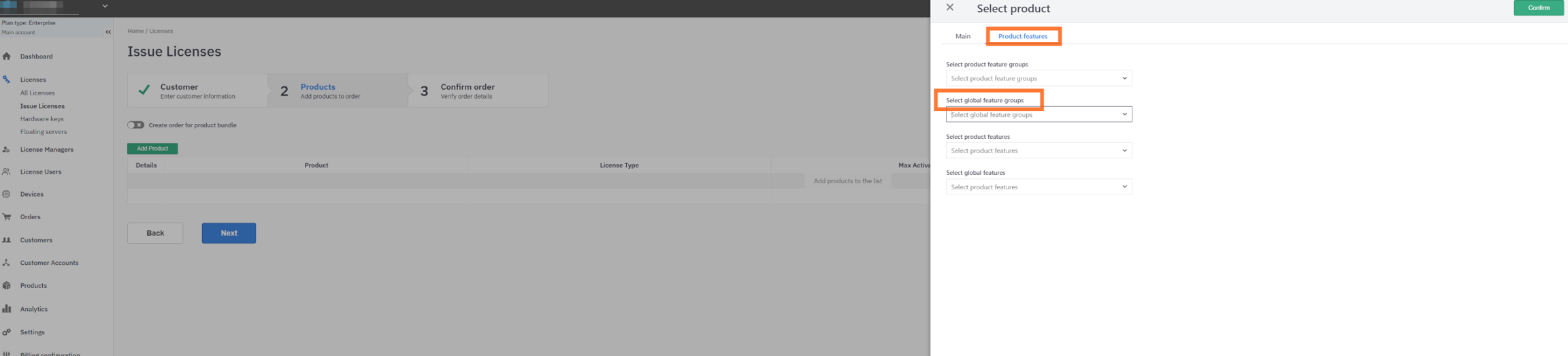Click the Settings gears icon

[x=7, y=332]
